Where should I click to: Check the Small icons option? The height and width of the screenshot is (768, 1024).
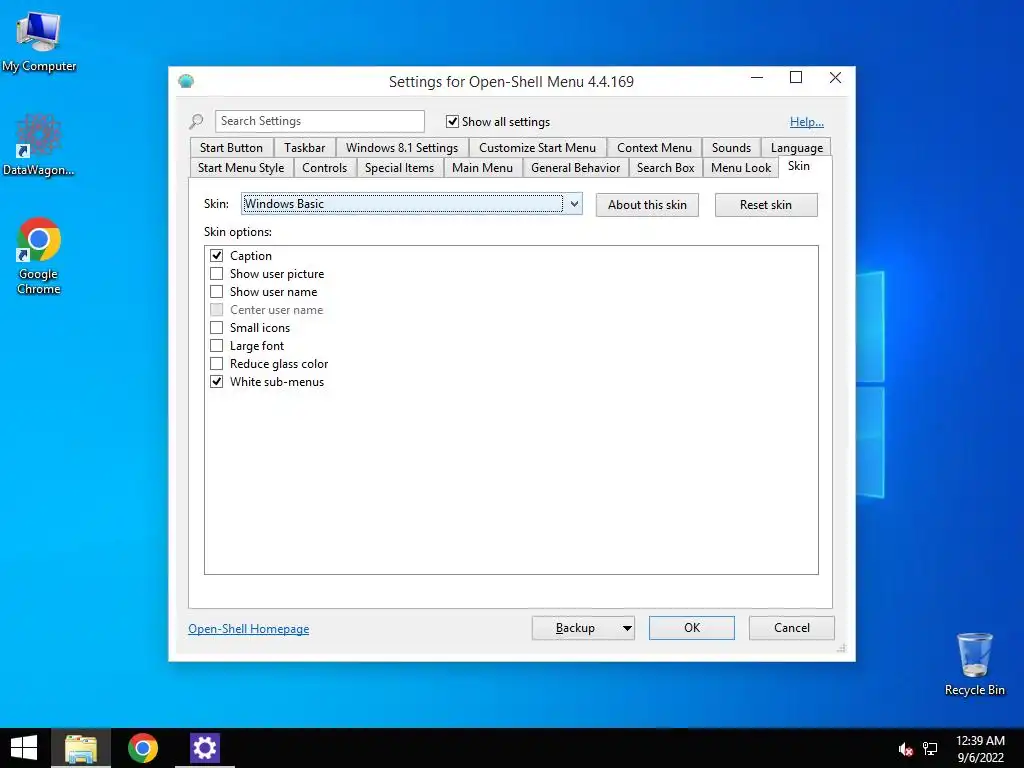click(216, 328)
